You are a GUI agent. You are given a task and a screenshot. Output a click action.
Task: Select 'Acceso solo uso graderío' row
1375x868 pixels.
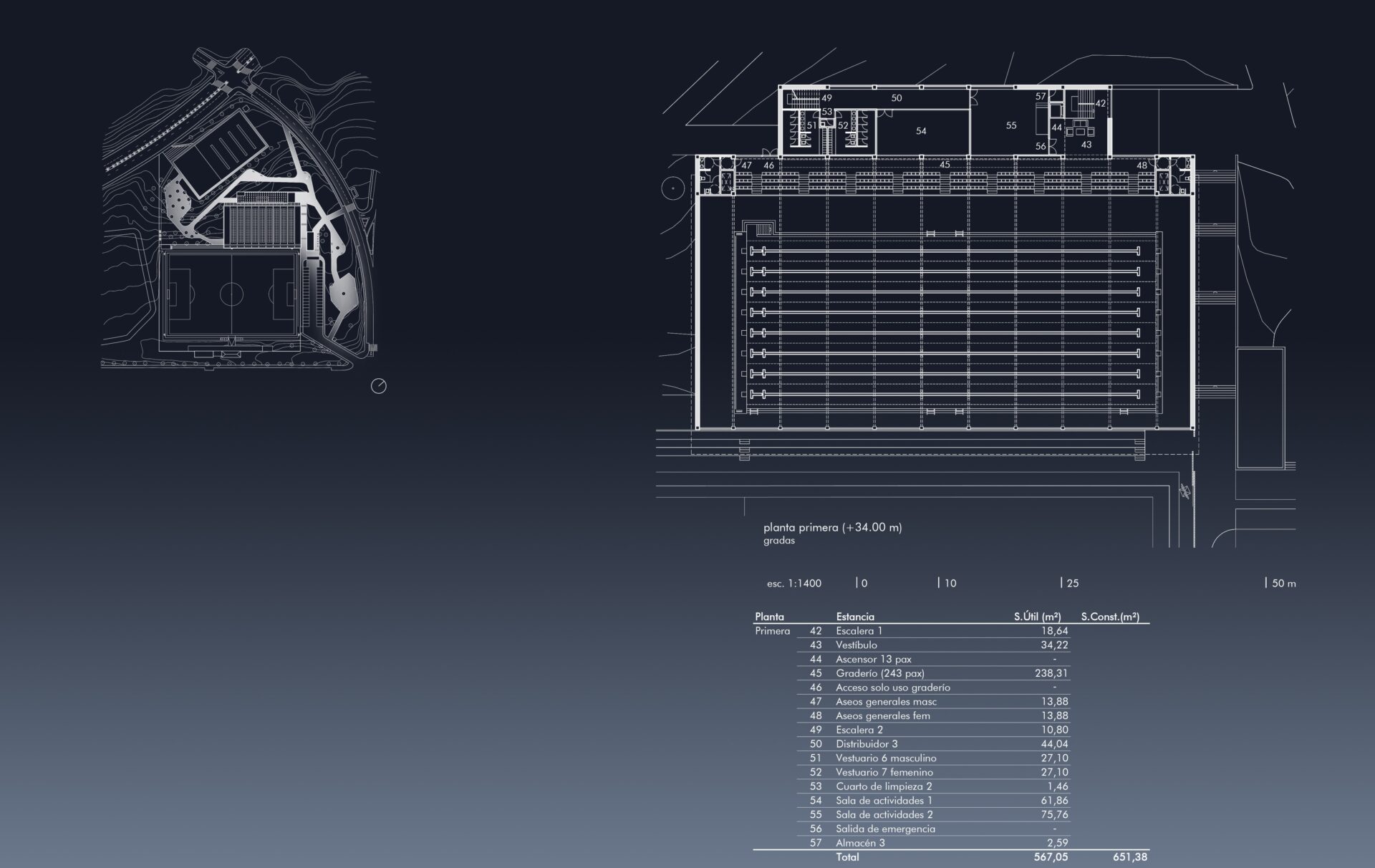pos(934,688)
